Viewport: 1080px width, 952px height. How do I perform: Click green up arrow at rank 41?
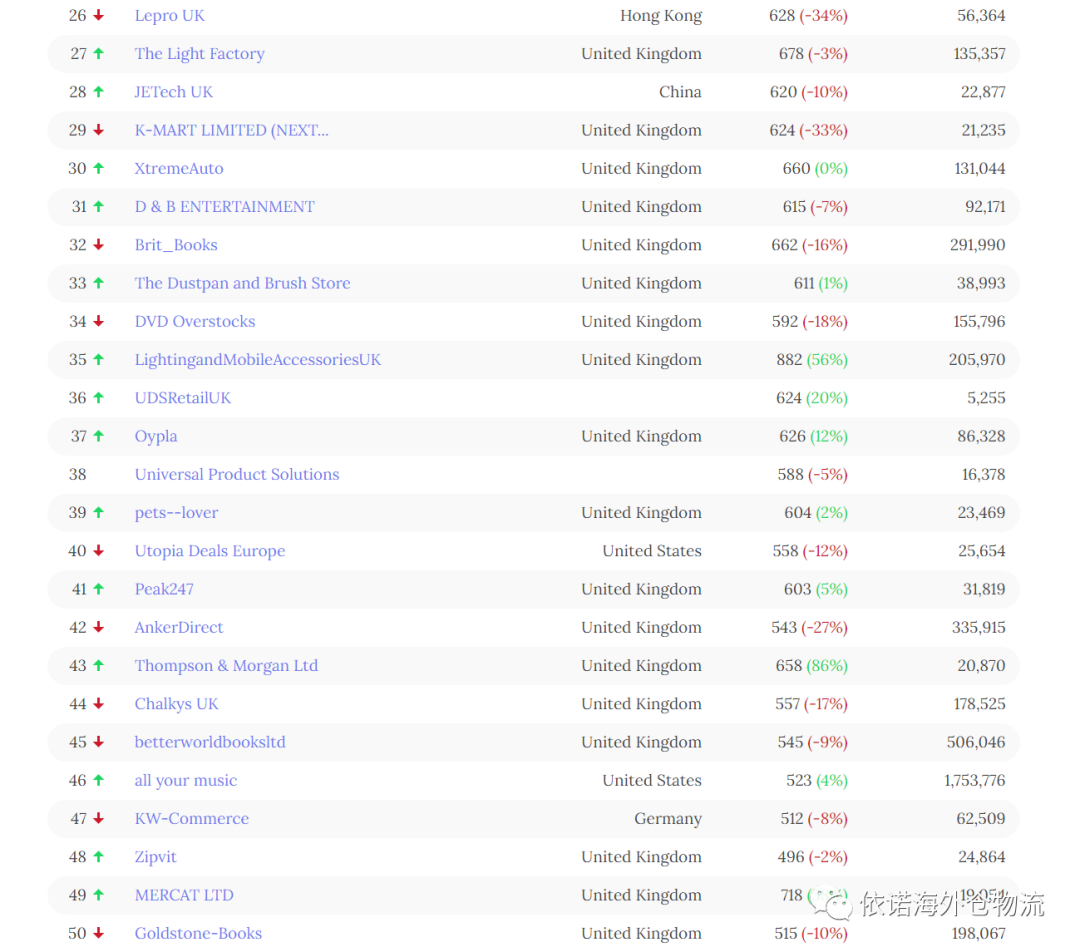98,588
